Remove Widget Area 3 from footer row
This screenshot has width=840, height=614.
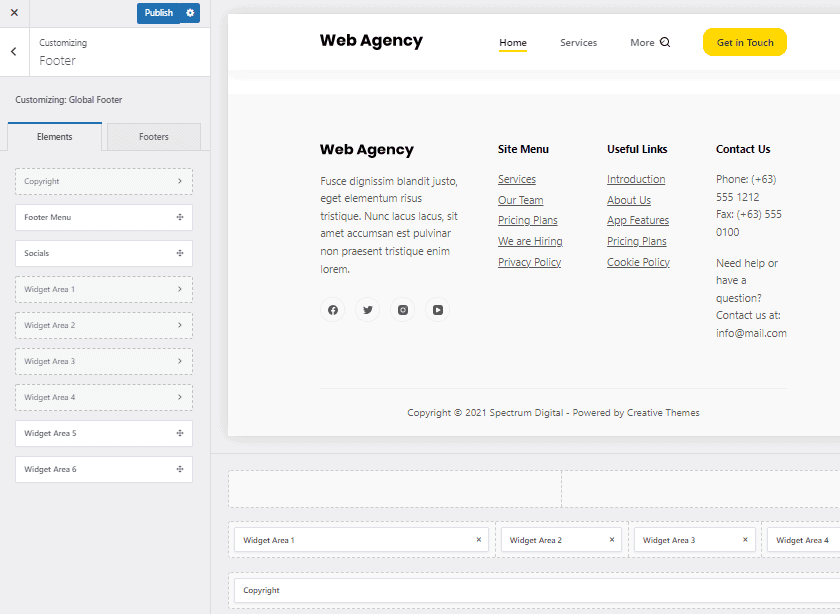pos(745,540)
